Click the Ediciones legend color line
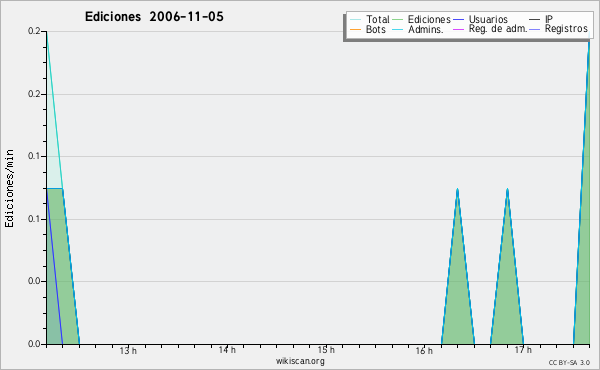 click(x=398, y=20)
